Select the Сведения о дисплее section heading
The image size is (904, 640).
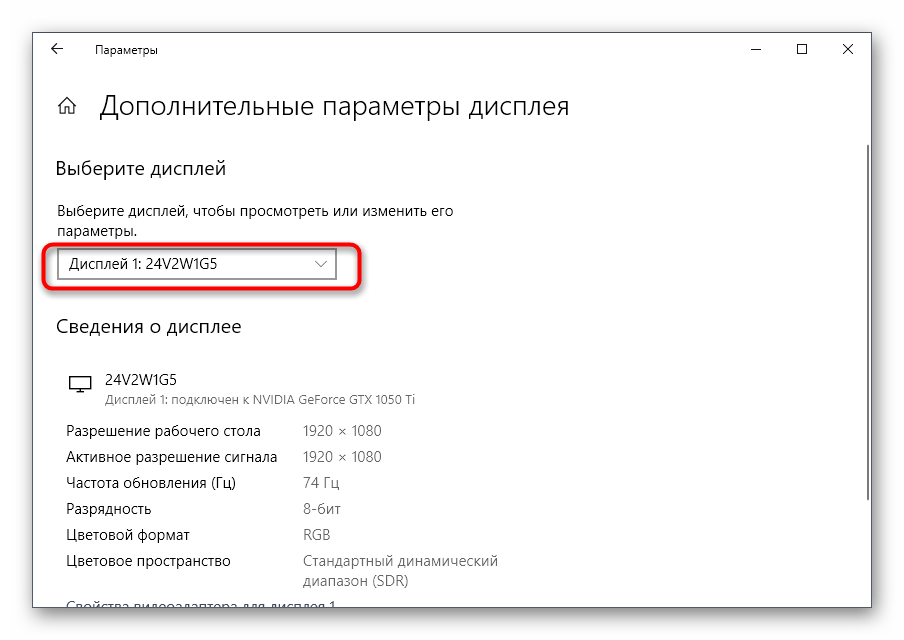point(148,326)
